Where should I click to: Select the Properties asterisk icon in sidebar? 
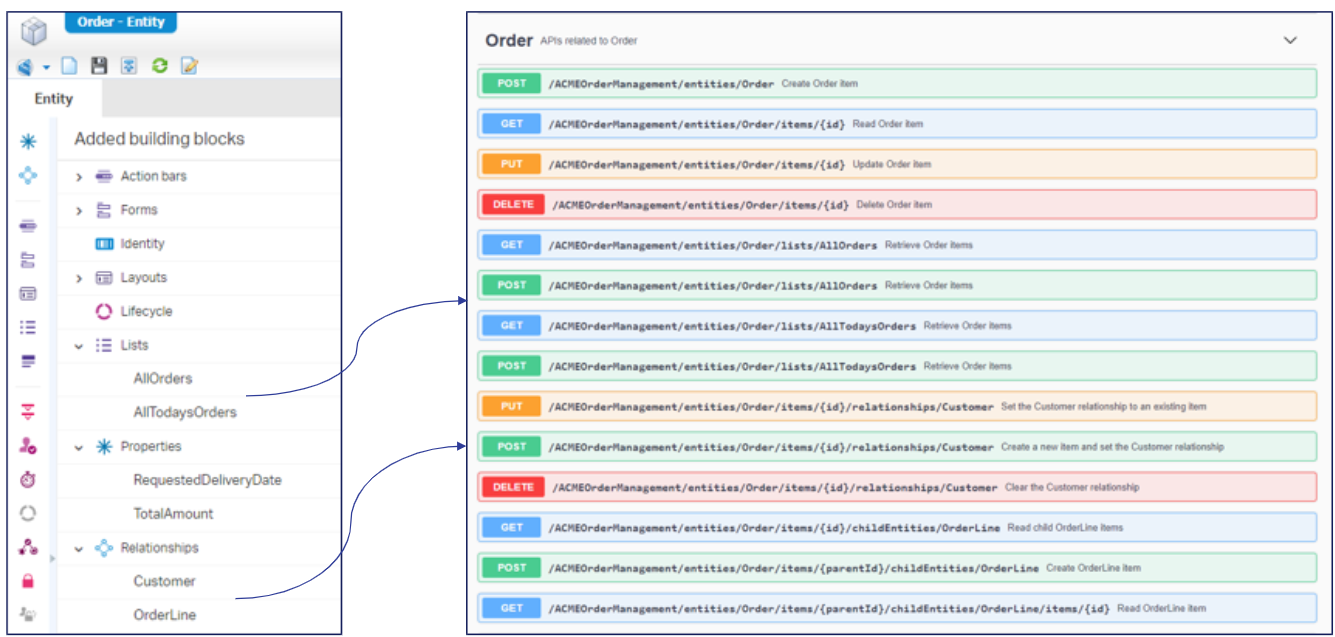pyautogui.click(x=28, y=142)
